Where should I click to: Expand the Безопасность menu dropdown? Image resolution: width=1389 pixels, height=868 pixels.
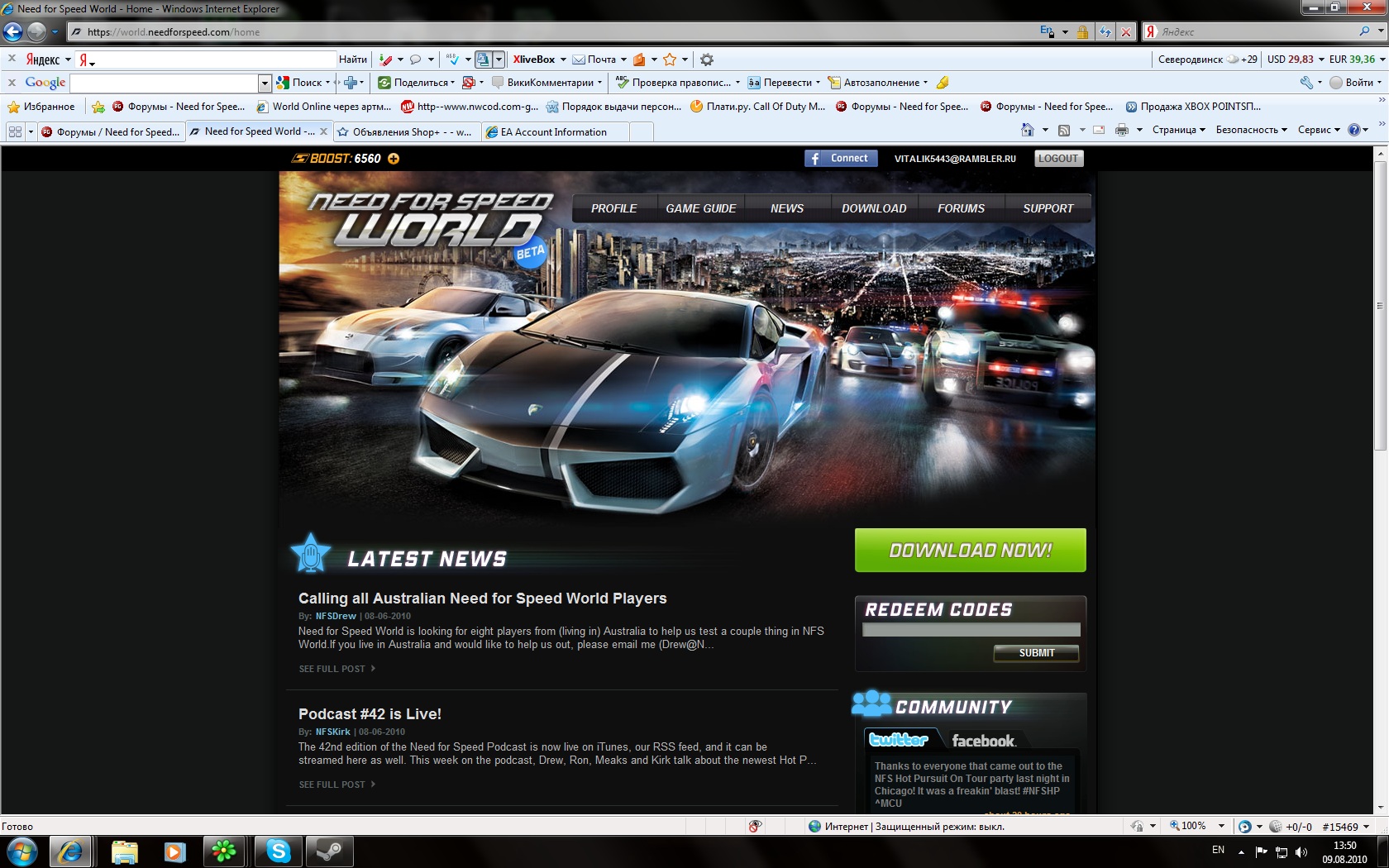tap(1251, 130)
